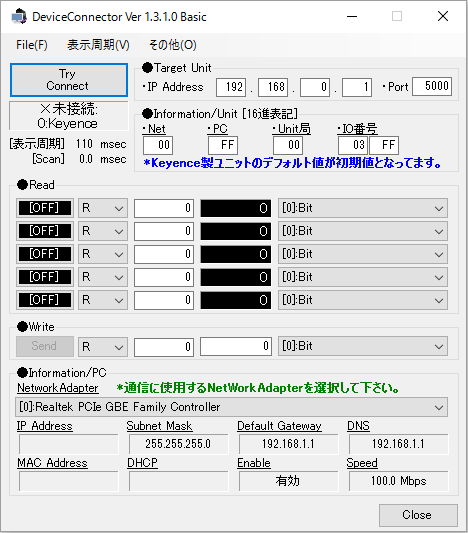The height and width of the screenshot is (533, 468).
Task: Expand the first Read row R device dropdown
Action: [x=103, y=208]
